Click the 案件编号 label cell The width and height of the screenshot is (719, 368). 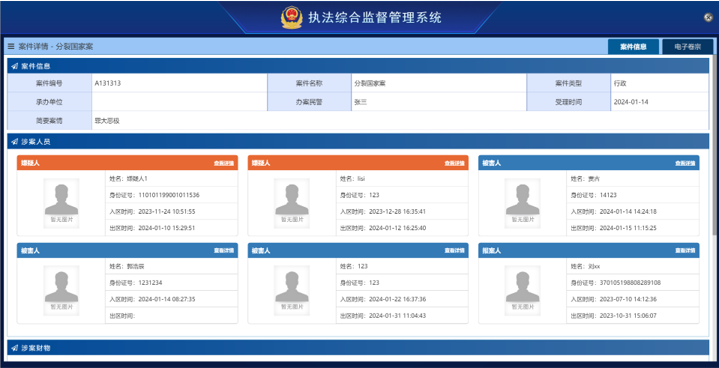pos(50,83)
